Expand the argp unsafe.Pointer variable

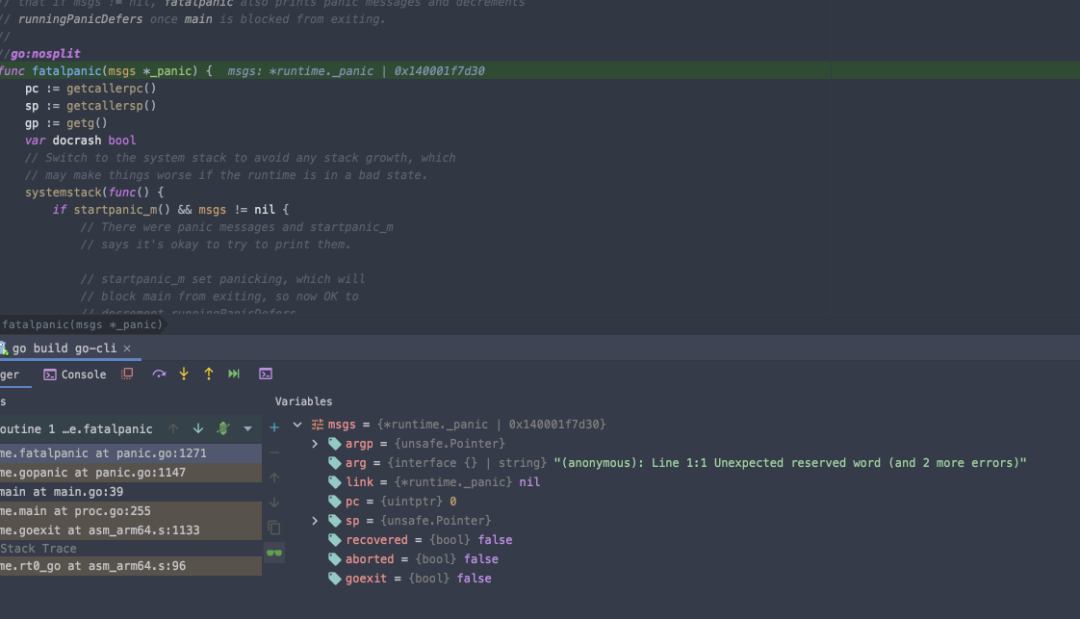(315, 444)
